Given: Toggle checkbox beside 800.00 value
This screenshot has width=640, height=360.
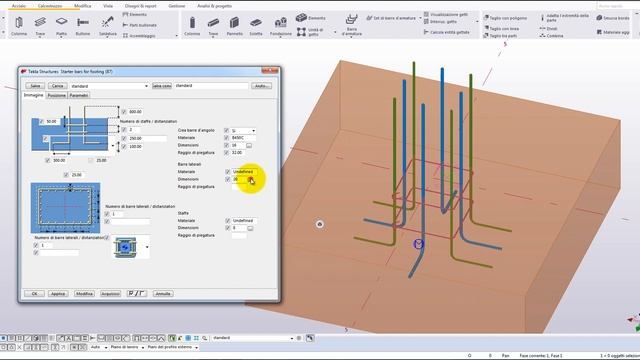Looking at the screenshot, I should pyautogui.click(x=124, y=111).
